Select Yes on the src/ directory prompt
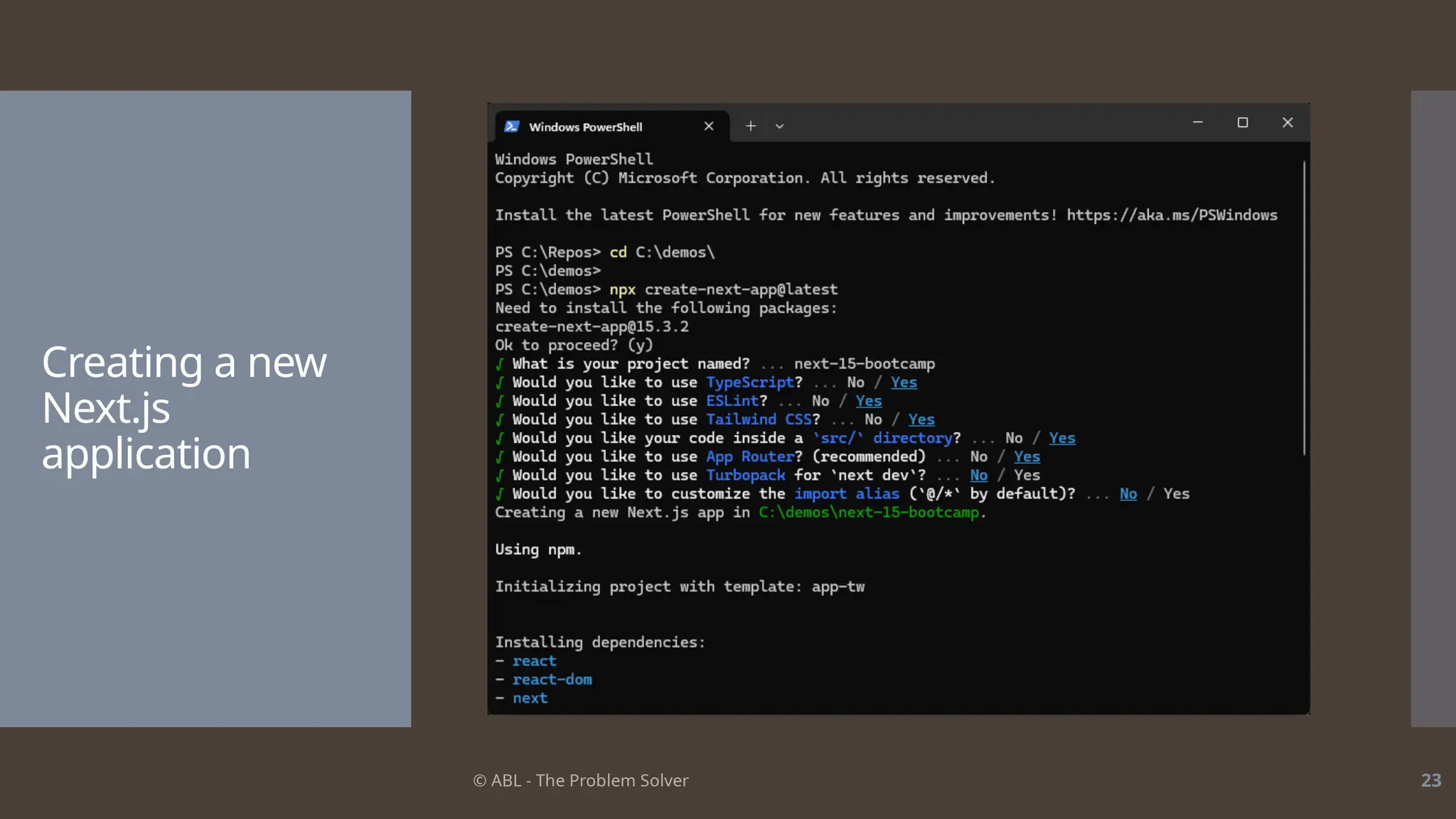 pos(1062,438)
